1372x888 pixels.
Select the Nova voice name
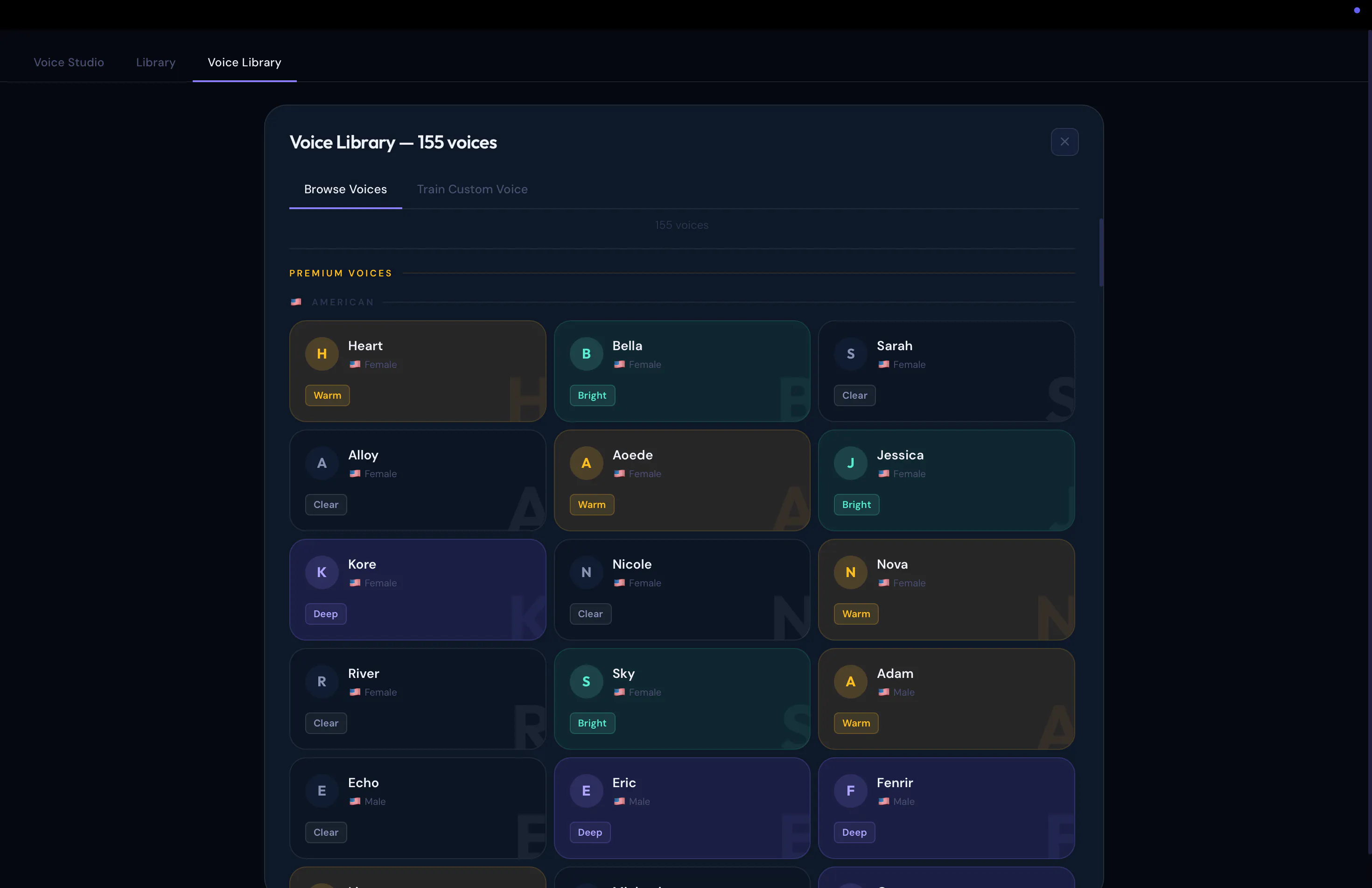892,564
